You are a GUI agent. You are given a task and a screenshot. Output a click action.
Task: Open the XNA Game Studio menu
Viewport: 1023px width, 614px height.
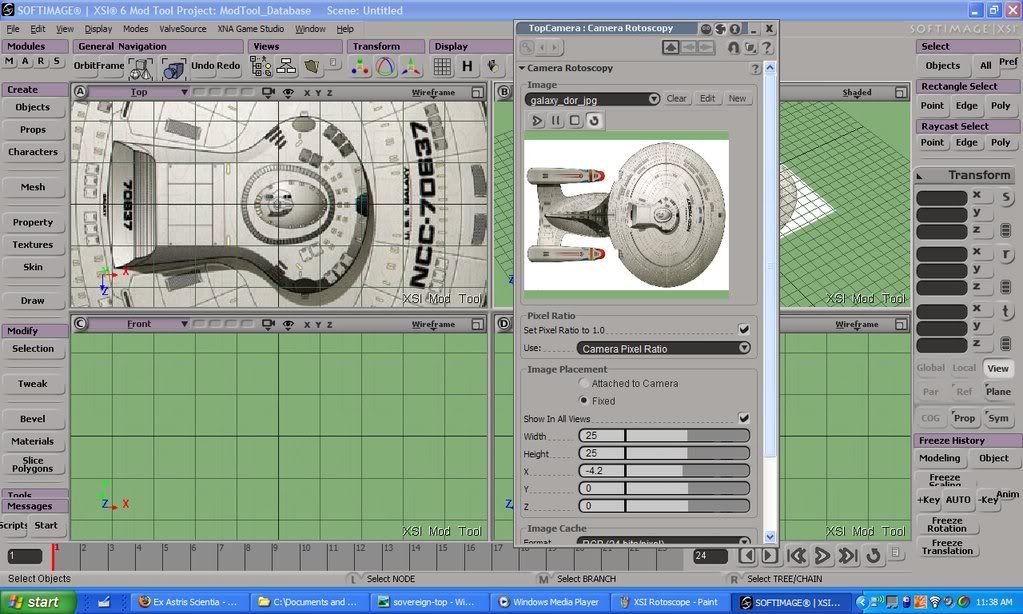pos(251,29)
